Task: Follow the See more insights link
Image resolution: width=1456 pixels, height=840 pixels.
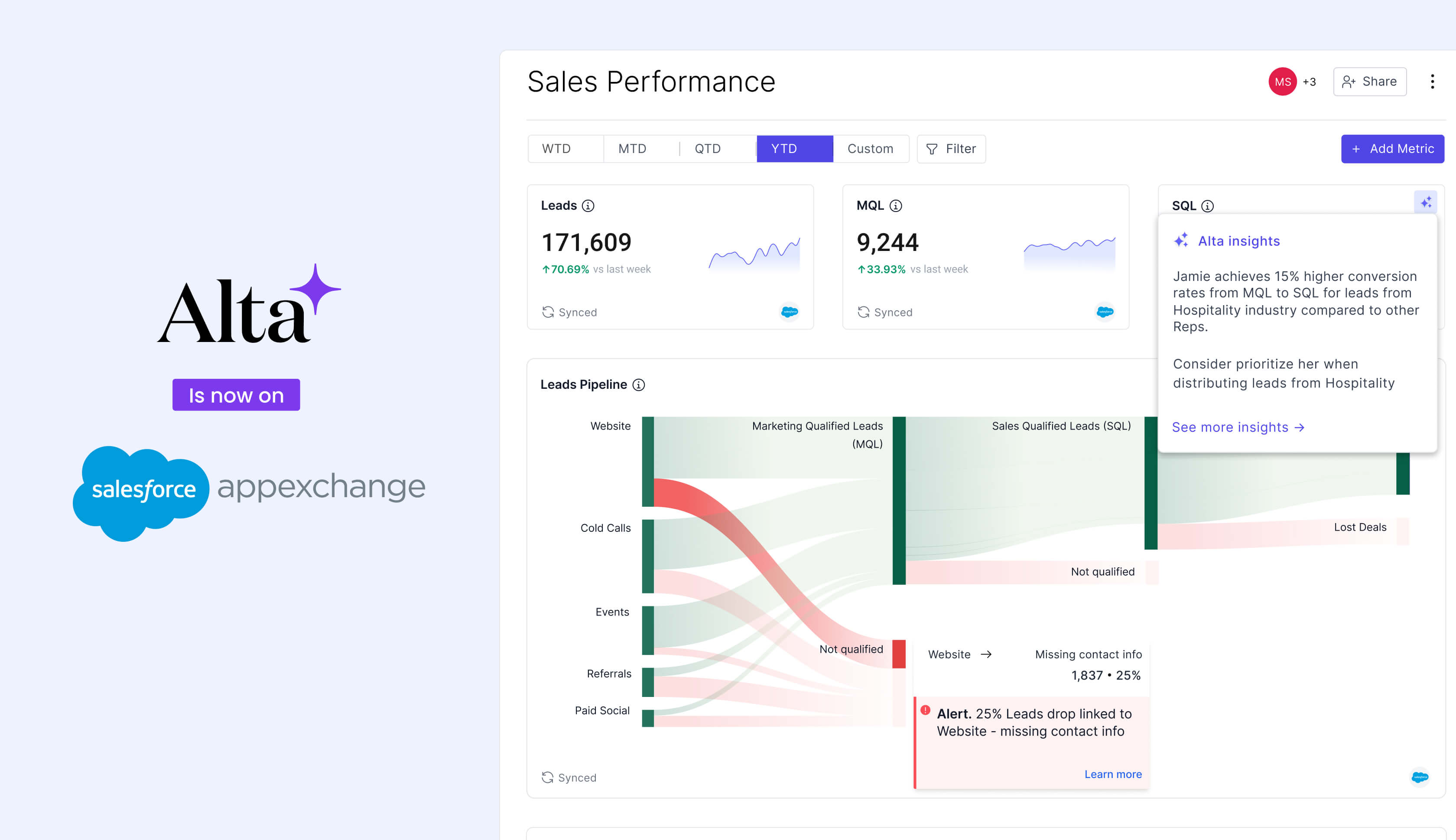Action: pos(1238,427)
